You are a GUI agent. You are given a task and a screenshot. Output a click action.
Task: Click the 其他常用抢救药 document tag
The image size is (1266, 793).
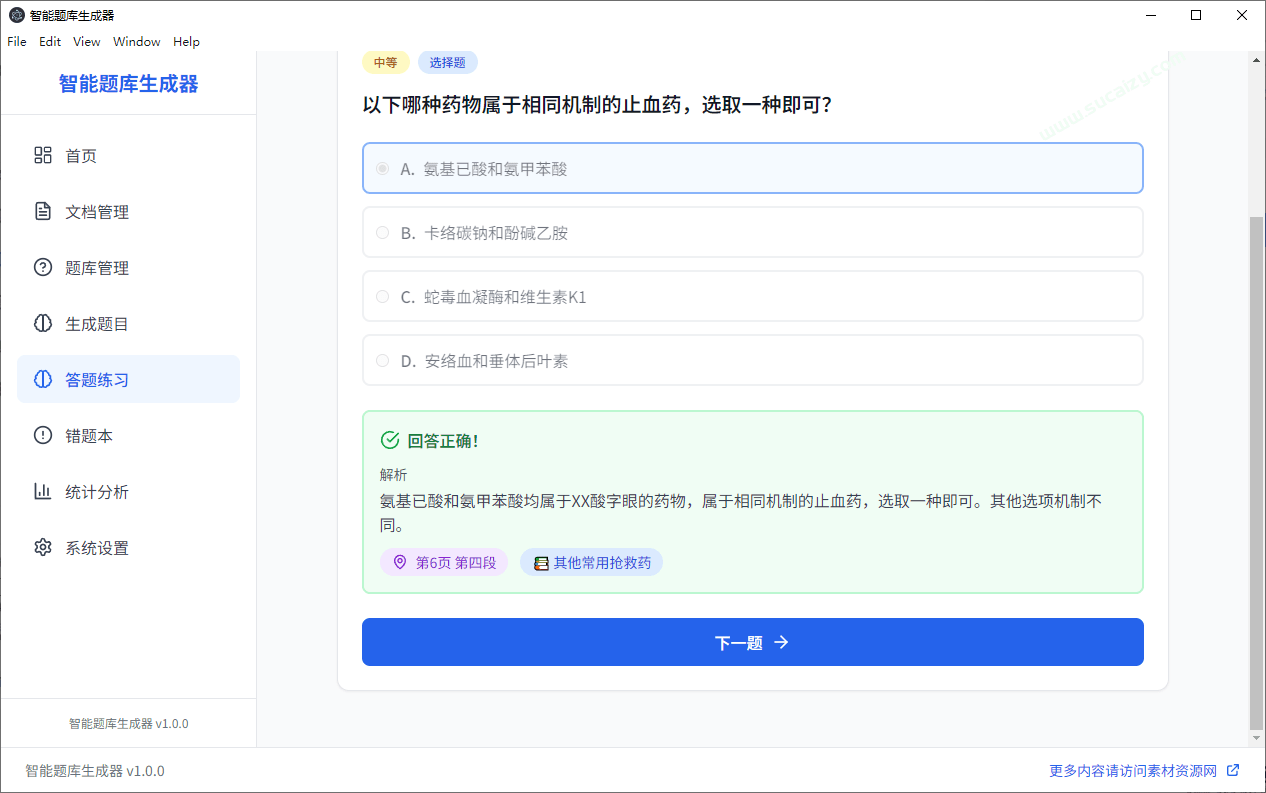(x=591, y=563)
